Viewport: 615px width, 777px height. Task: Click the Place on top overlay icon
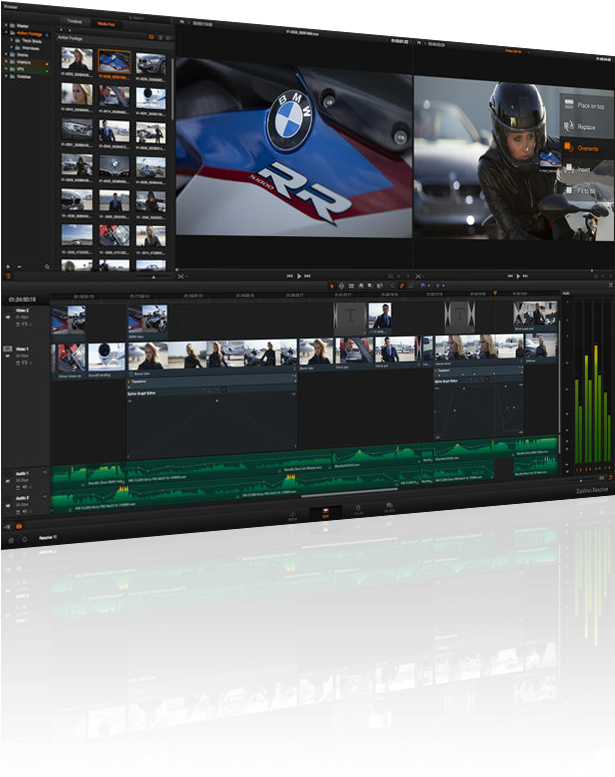[x=569, y=104]
